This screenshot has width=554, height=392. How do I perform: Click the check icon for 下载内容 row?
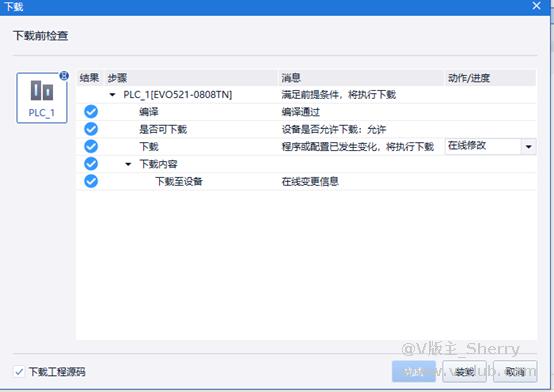pyautogui.click(x=91, y=164)
